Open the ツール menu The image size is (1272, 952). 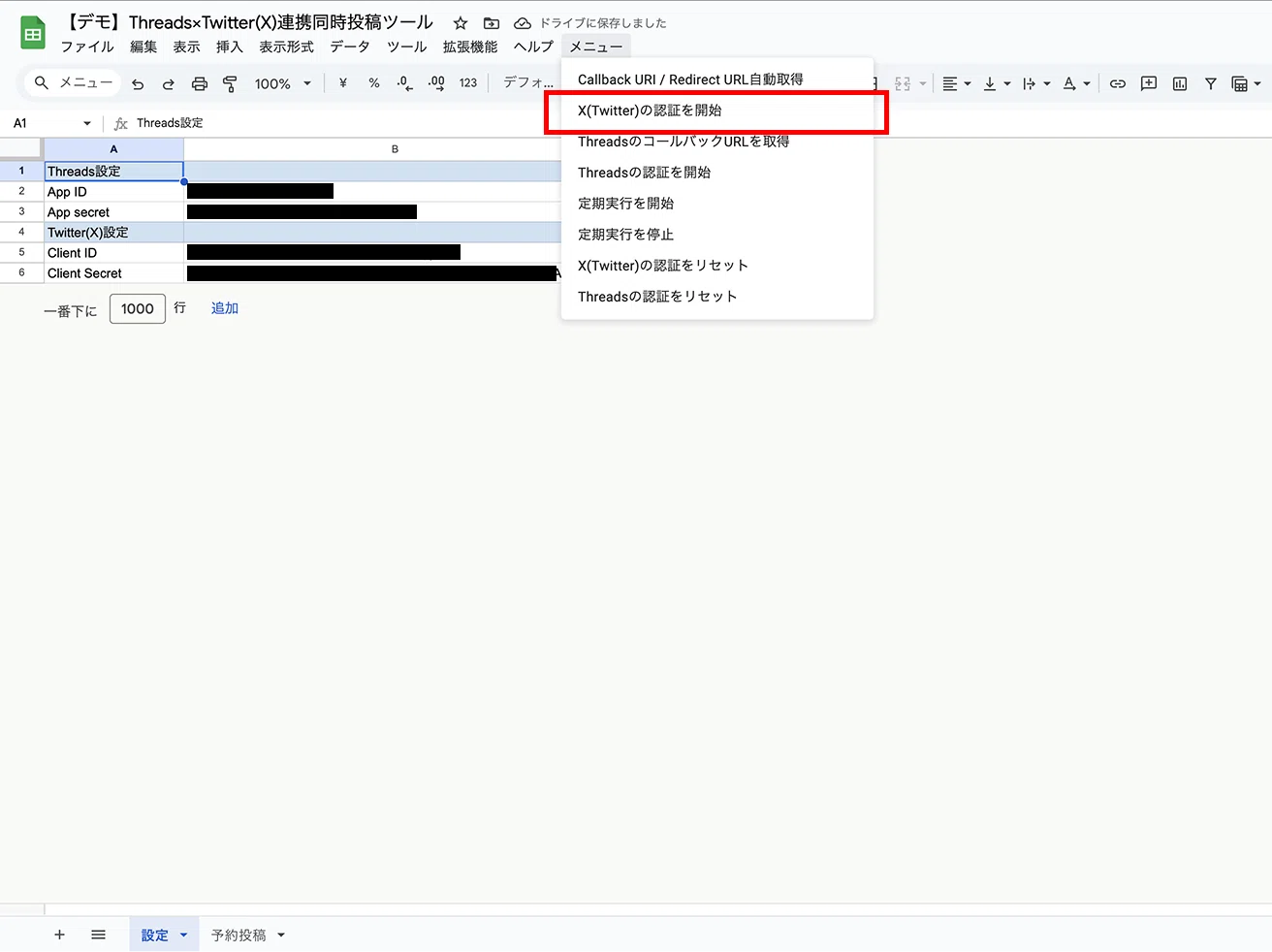click(x=406, y=47)
